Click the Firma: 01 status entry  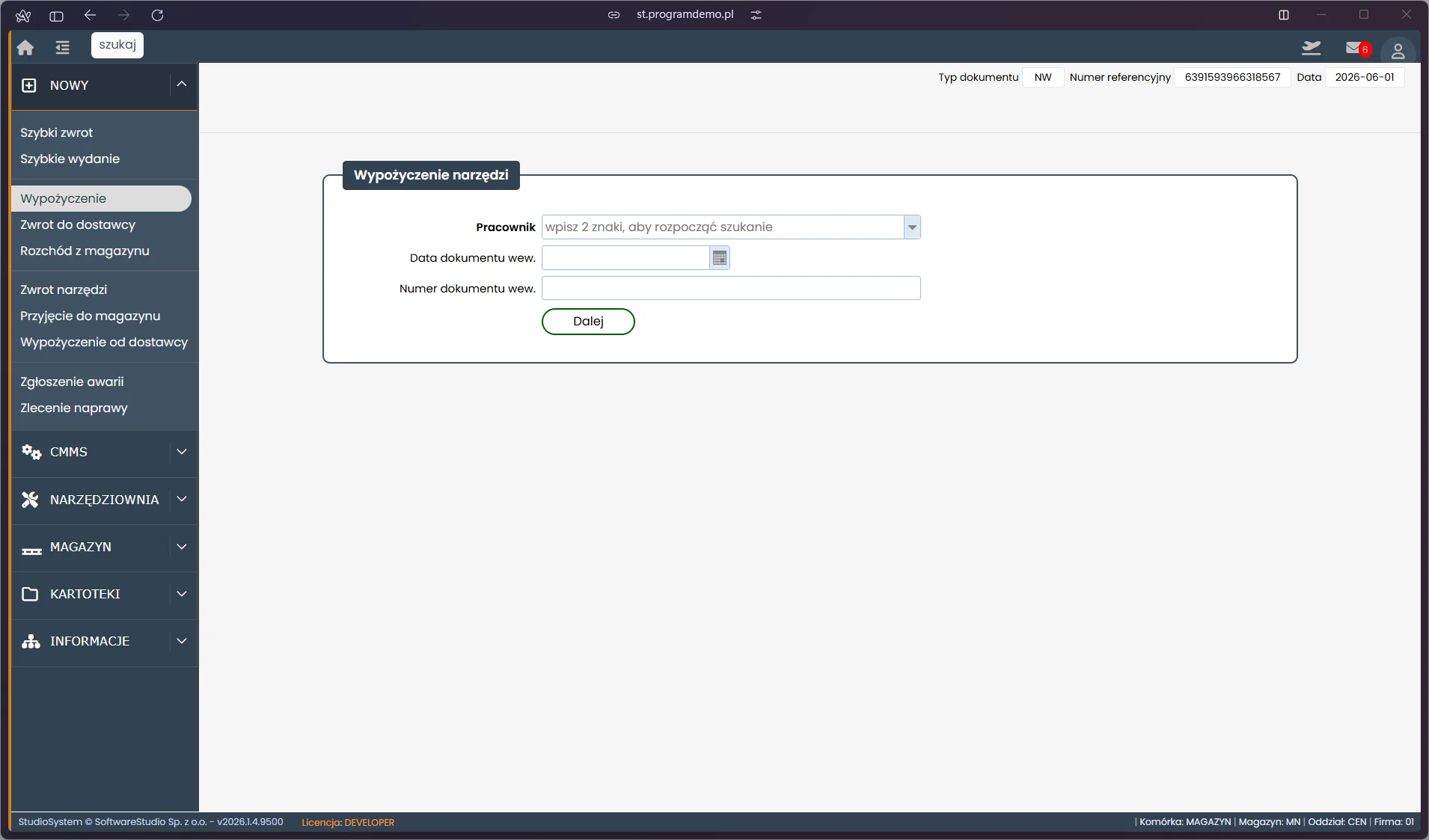tap(1394, 822)
